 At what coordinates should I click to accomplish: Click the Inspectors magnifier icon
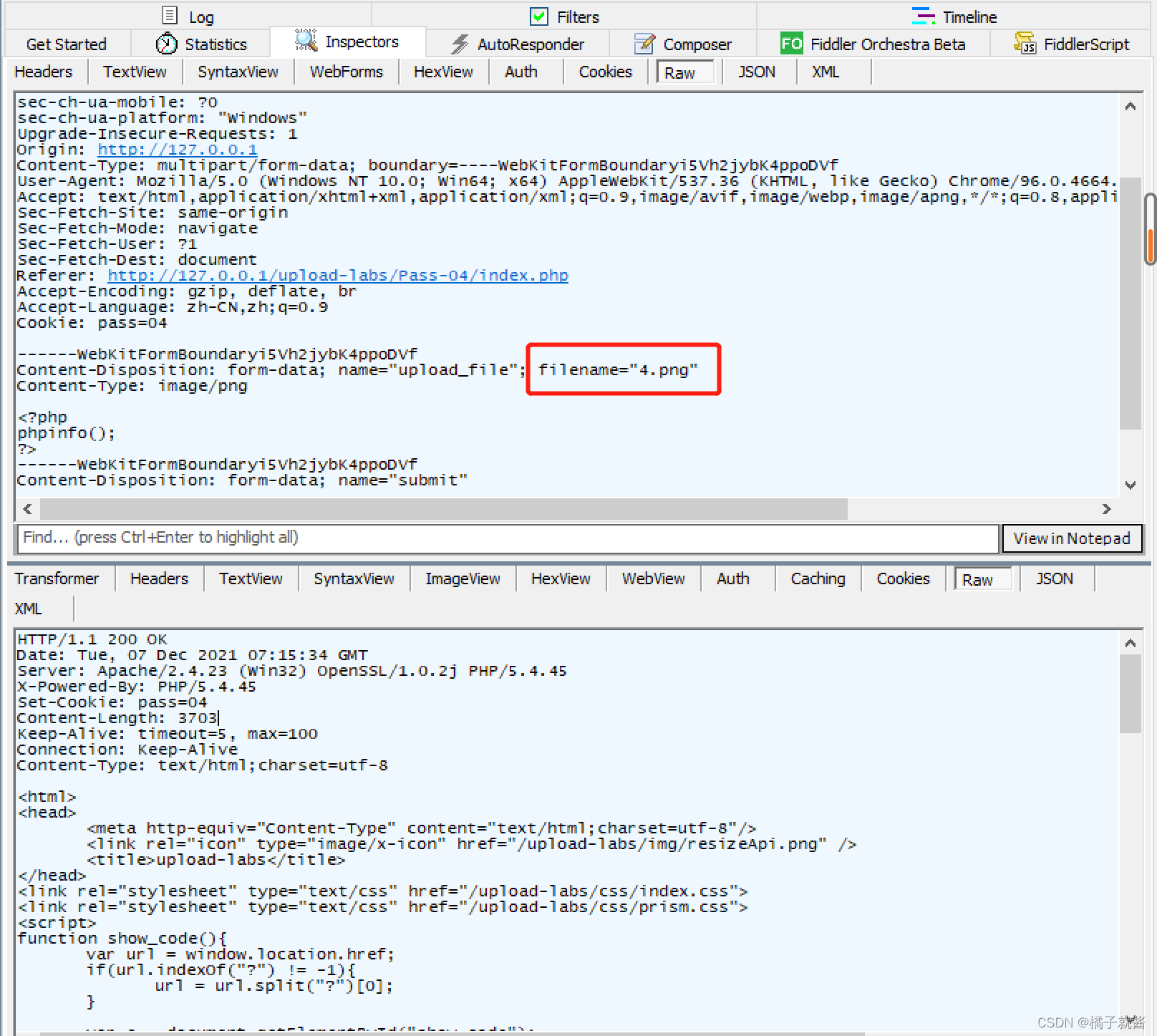click(306, 41)
